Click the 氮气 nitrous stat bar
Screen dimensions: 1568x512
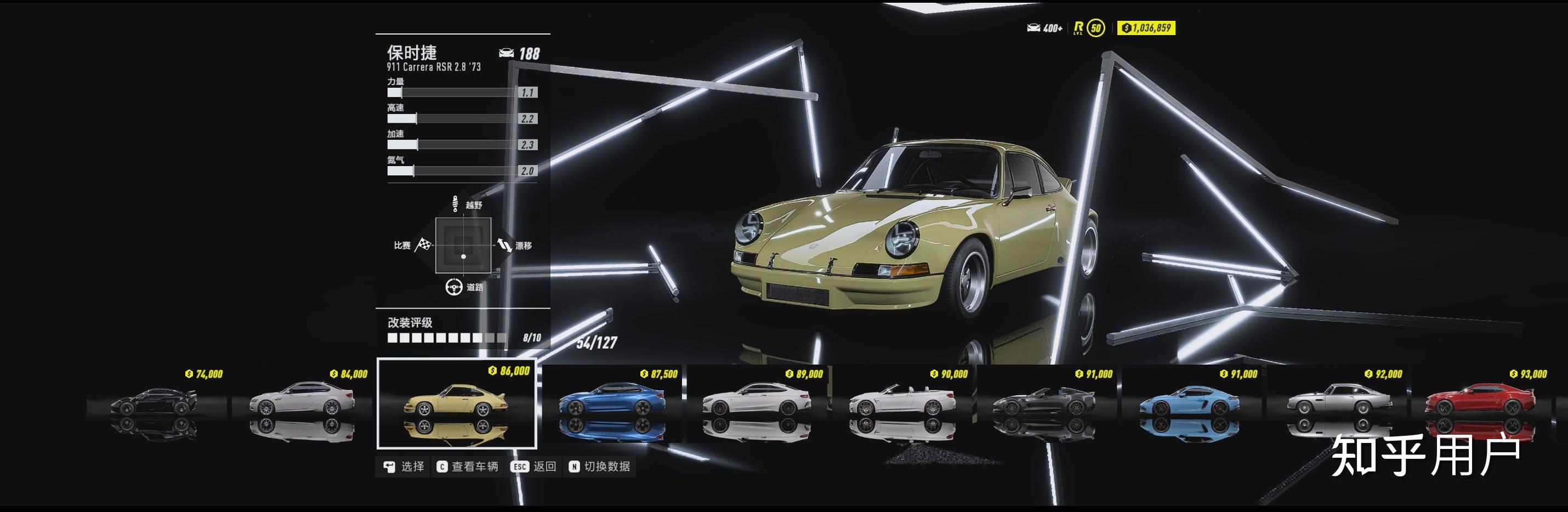point(453,171)
